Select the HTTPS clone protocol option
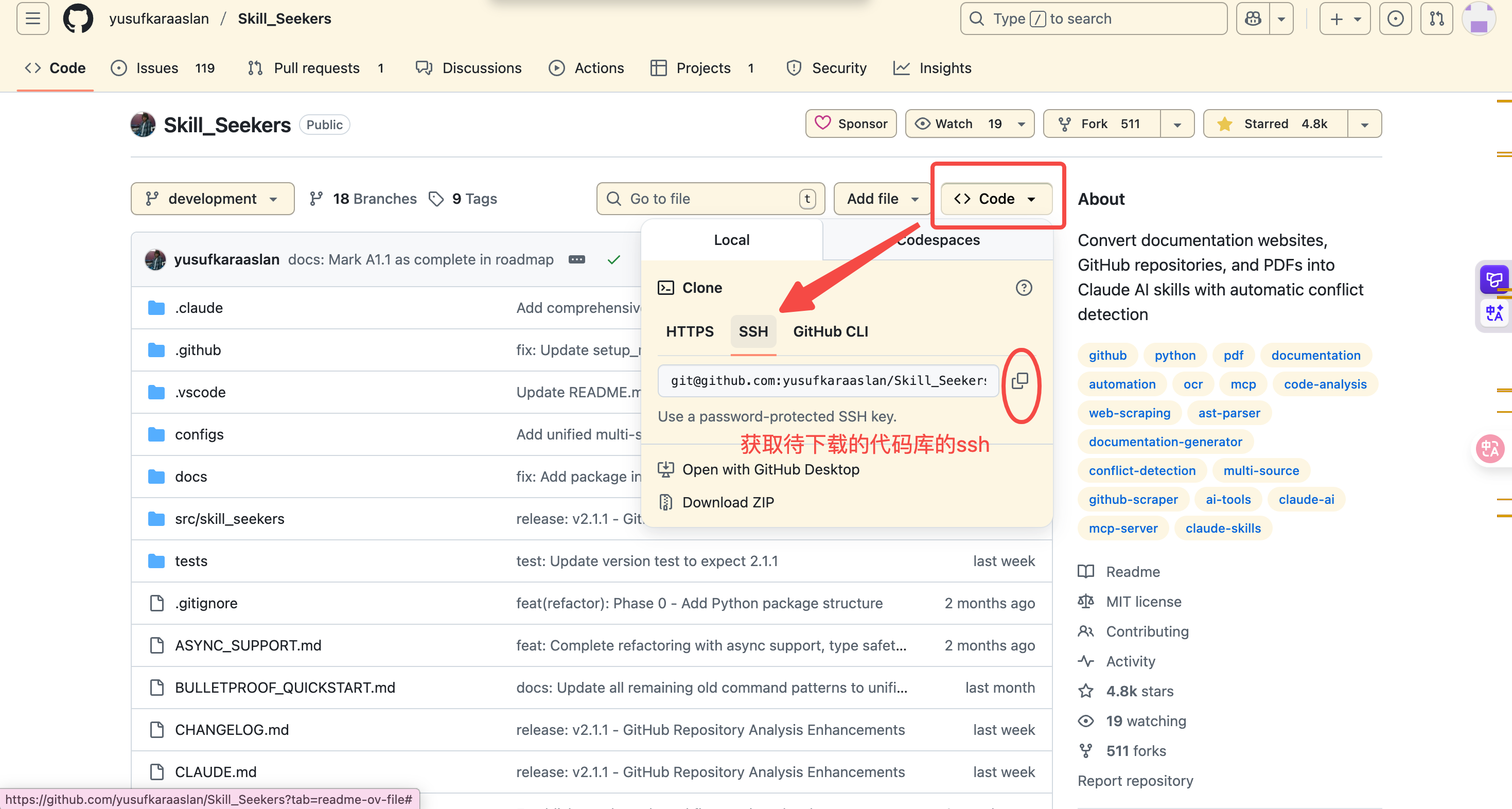The image size is (1512, 809). pyautogui.click(x=690, y=332)
